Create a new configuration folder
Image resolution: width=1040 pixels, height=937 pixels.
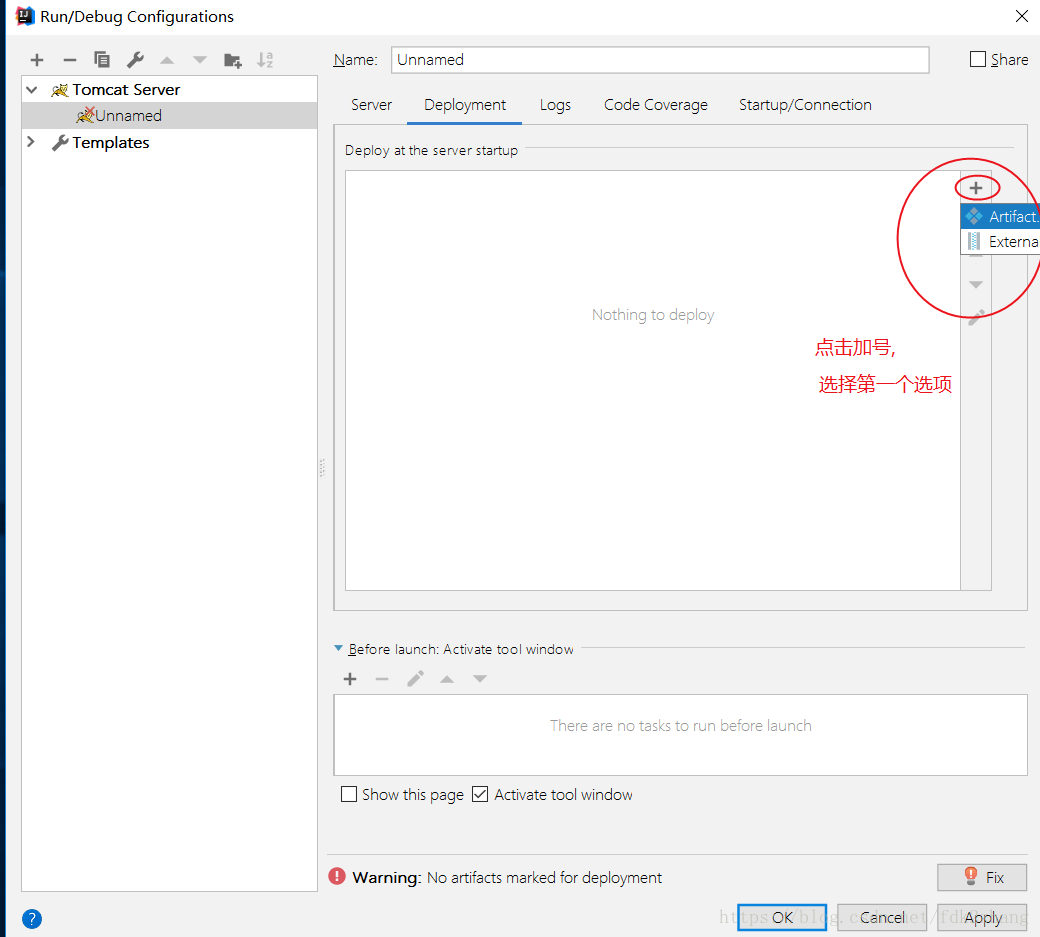click(233, 60)
